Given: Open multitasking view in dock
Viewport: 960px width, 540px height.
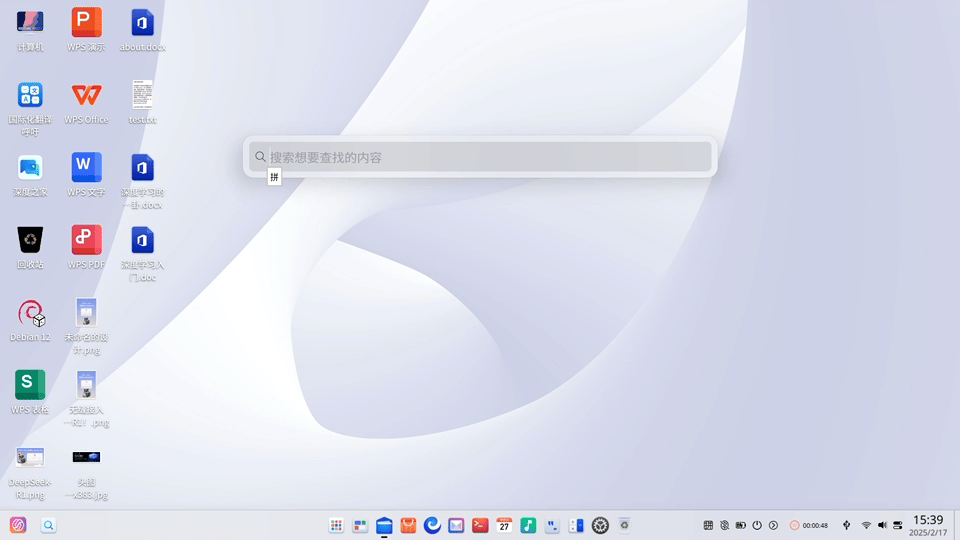Looking at the screenshot, I should pyautogui.click(x=360, y=525).
